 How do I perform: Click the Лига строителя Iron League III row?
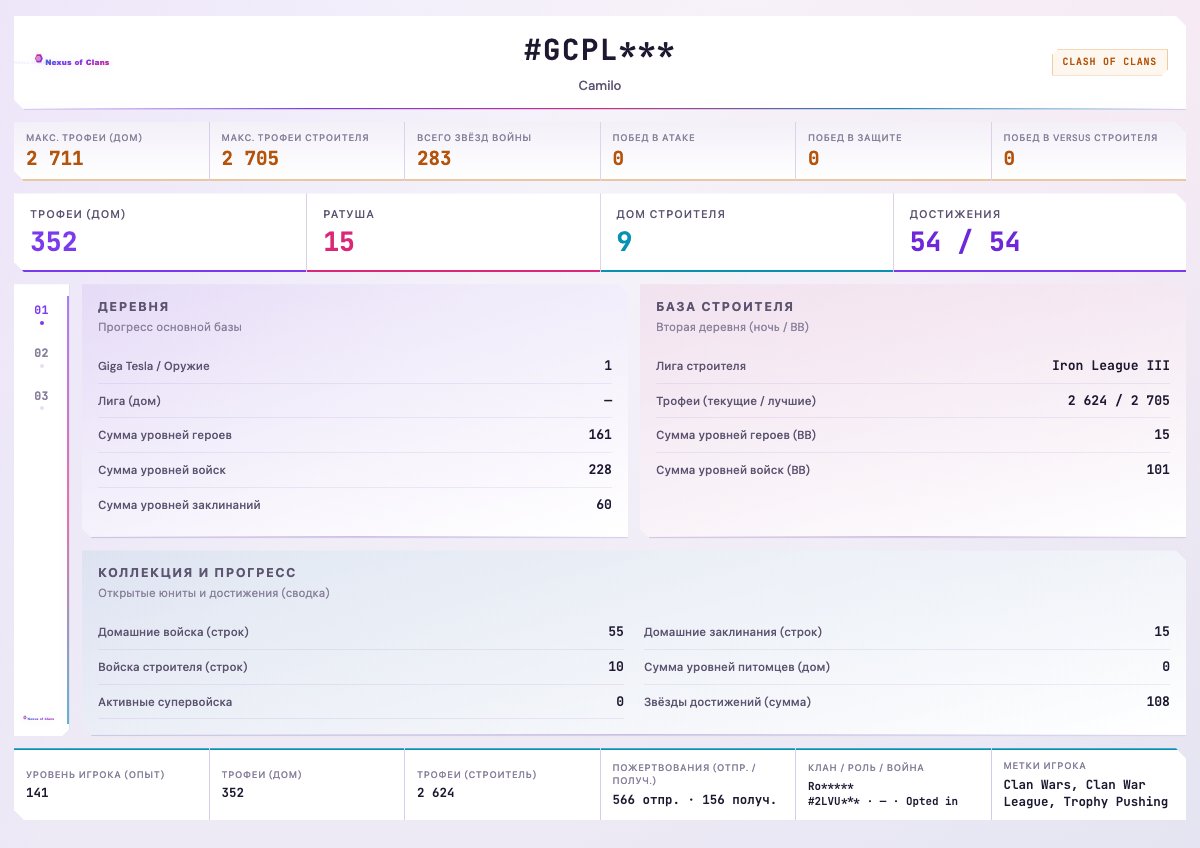pyautogui.click(x=913, y=366)
